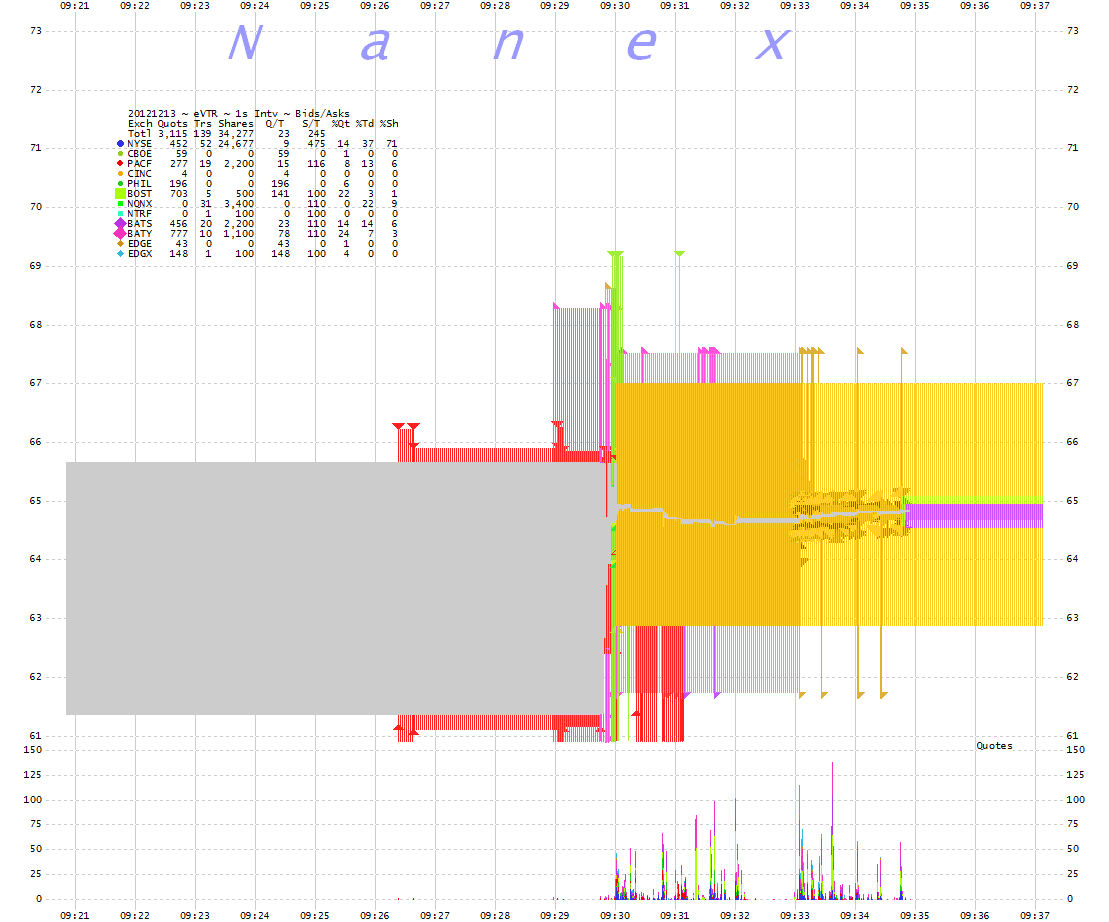Select price label 69 on right axis
Image resolution: width=1109 pixels, height=922 pixels.
coord(1072,266)
